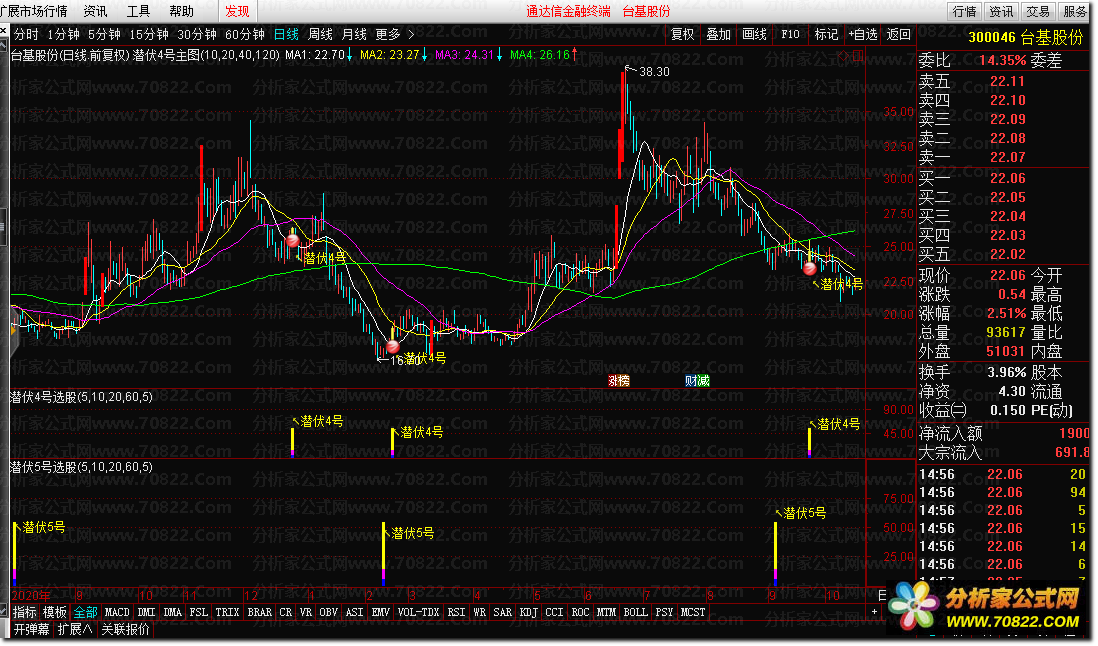Select the RSI indicator tab
Screen dimensions: 1098x646
[457, 612]
